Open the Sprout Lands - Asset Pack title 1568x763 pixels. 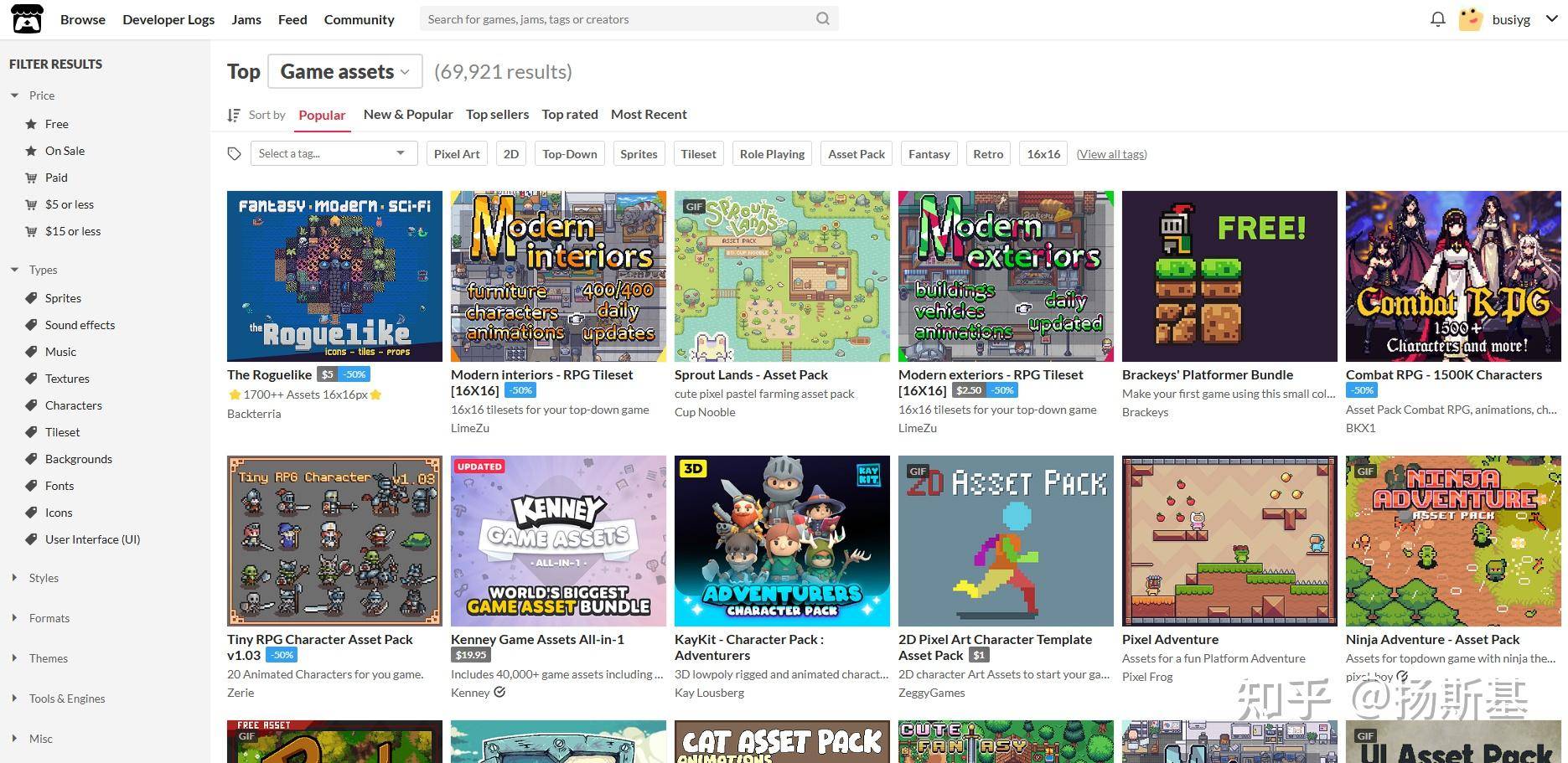(751, 374)
